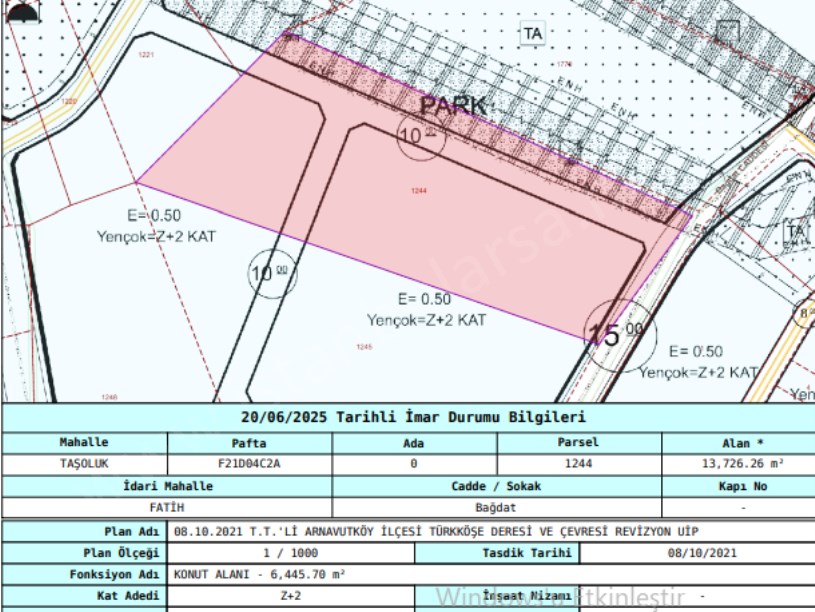Click the half-circle symbol in top-left corner
815x612 pixels.
pyautogui.click(x=22, y=10)
